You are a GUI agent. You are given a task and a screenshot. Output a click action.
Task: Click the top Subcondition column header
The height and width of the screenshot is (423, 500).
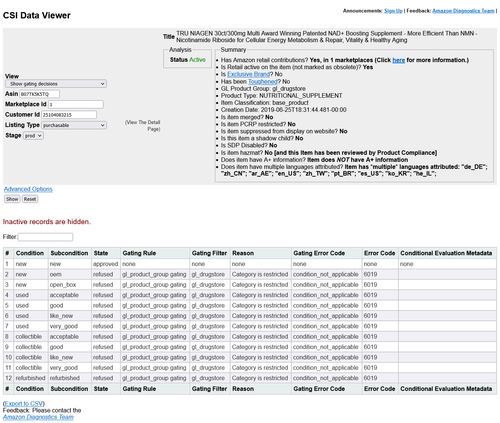click(x=69, y=253)
